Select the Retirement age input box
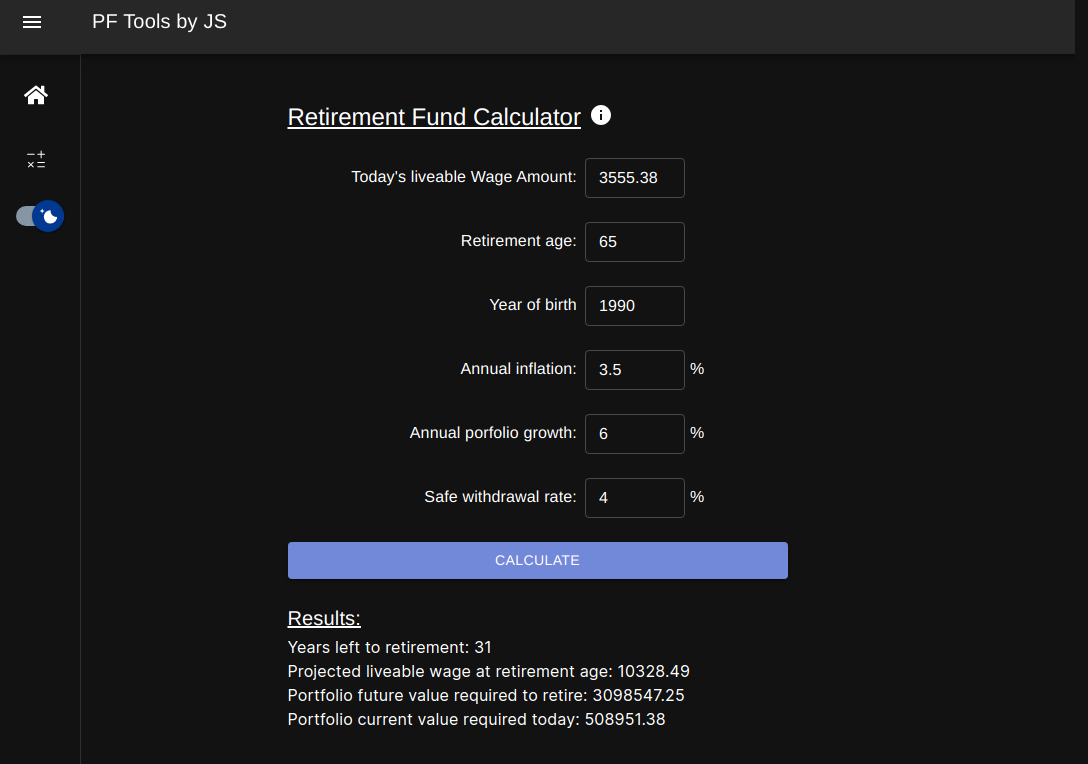The width and height of the screenshot is (1088, 764). [x=634, y=242]
